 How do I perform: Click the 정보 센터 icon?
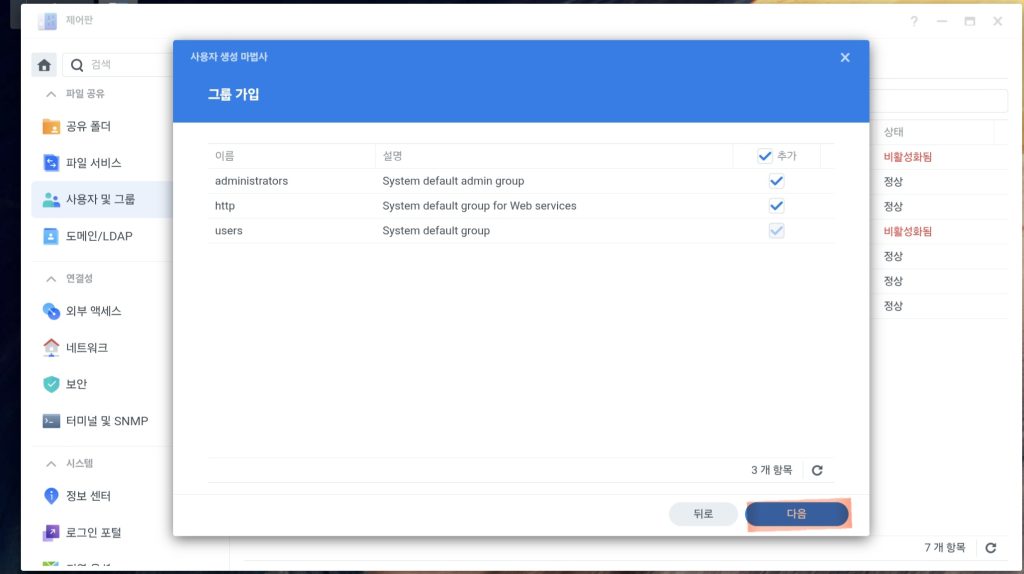pyautogui.click(x=51, y=496)
